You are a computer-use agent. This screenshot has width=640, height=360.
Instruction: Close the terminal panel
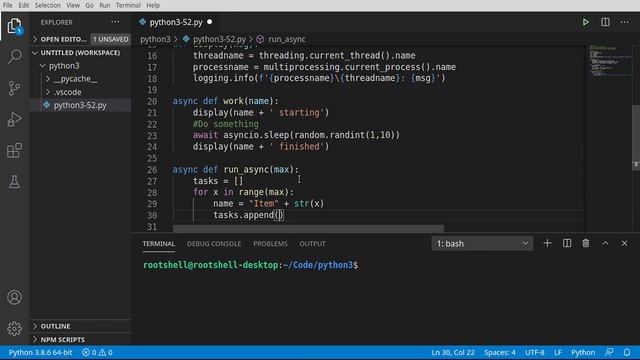tap(624, 243)
